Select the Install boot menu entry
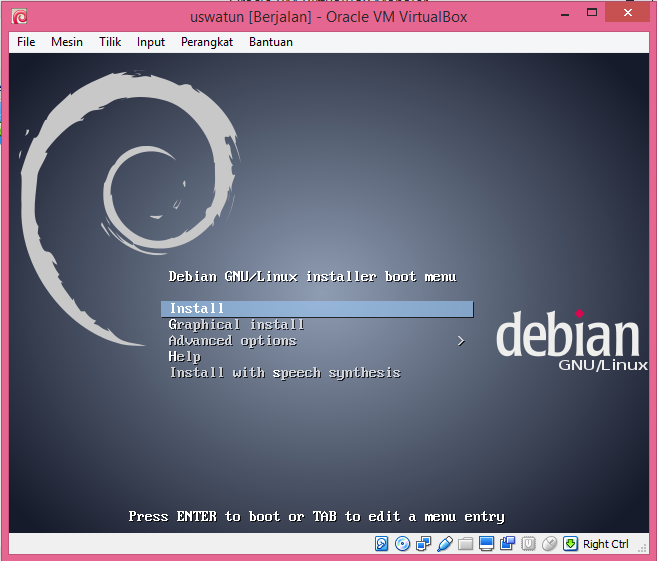This screenshot has height=561, width=657. (317, 309)
